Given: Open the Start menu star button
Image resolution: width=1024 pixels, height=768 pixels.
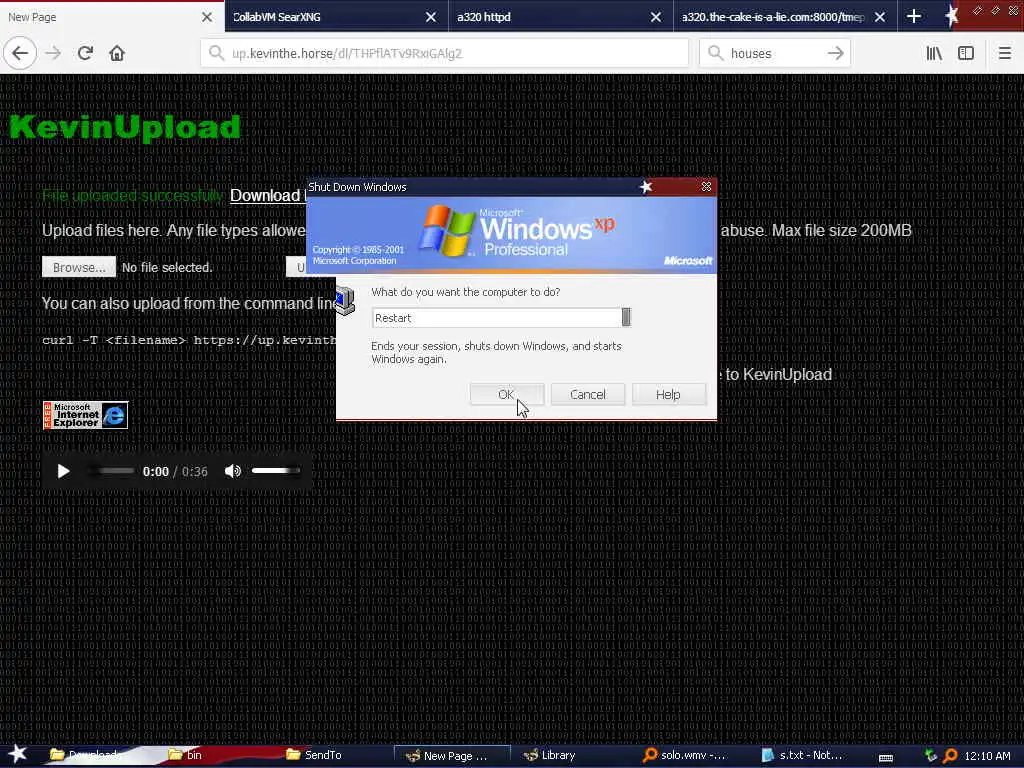Looking at the screenshot, I should click(17, 754).
